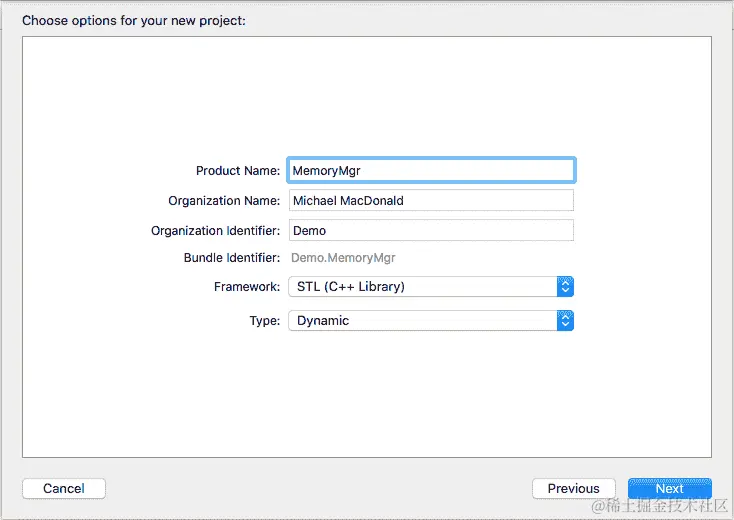Focus the Organization Name field

click(x=431, y=200)
